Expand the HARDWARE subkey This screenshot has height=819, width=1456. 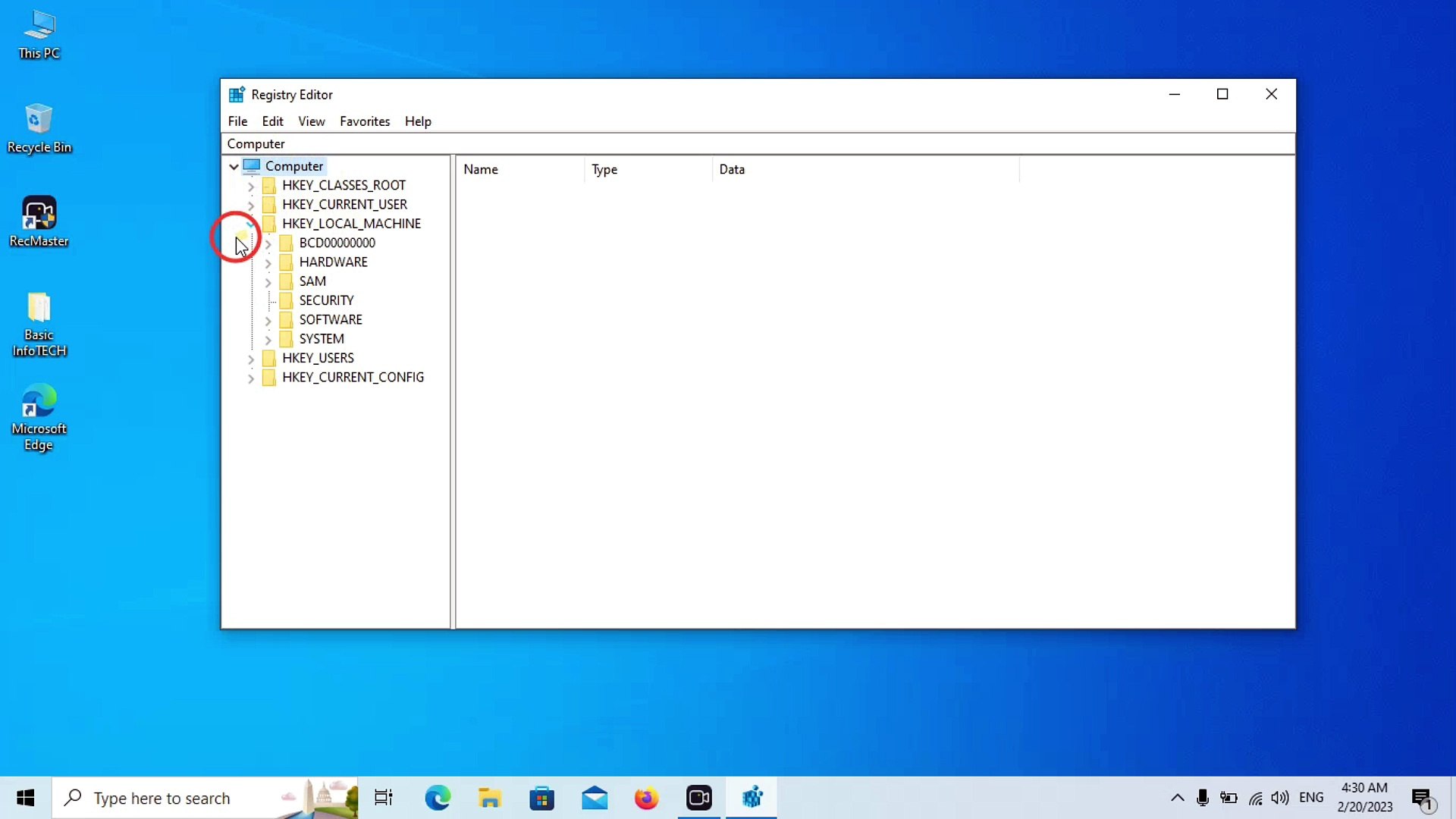pos(268,263)
